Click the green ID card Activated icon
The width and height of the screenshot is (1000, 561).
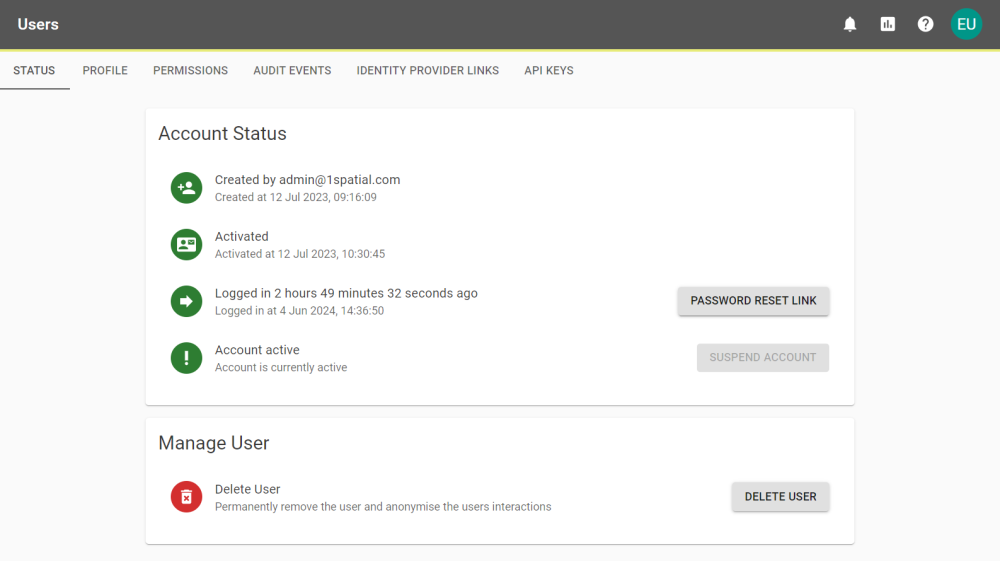click(186, 245)
